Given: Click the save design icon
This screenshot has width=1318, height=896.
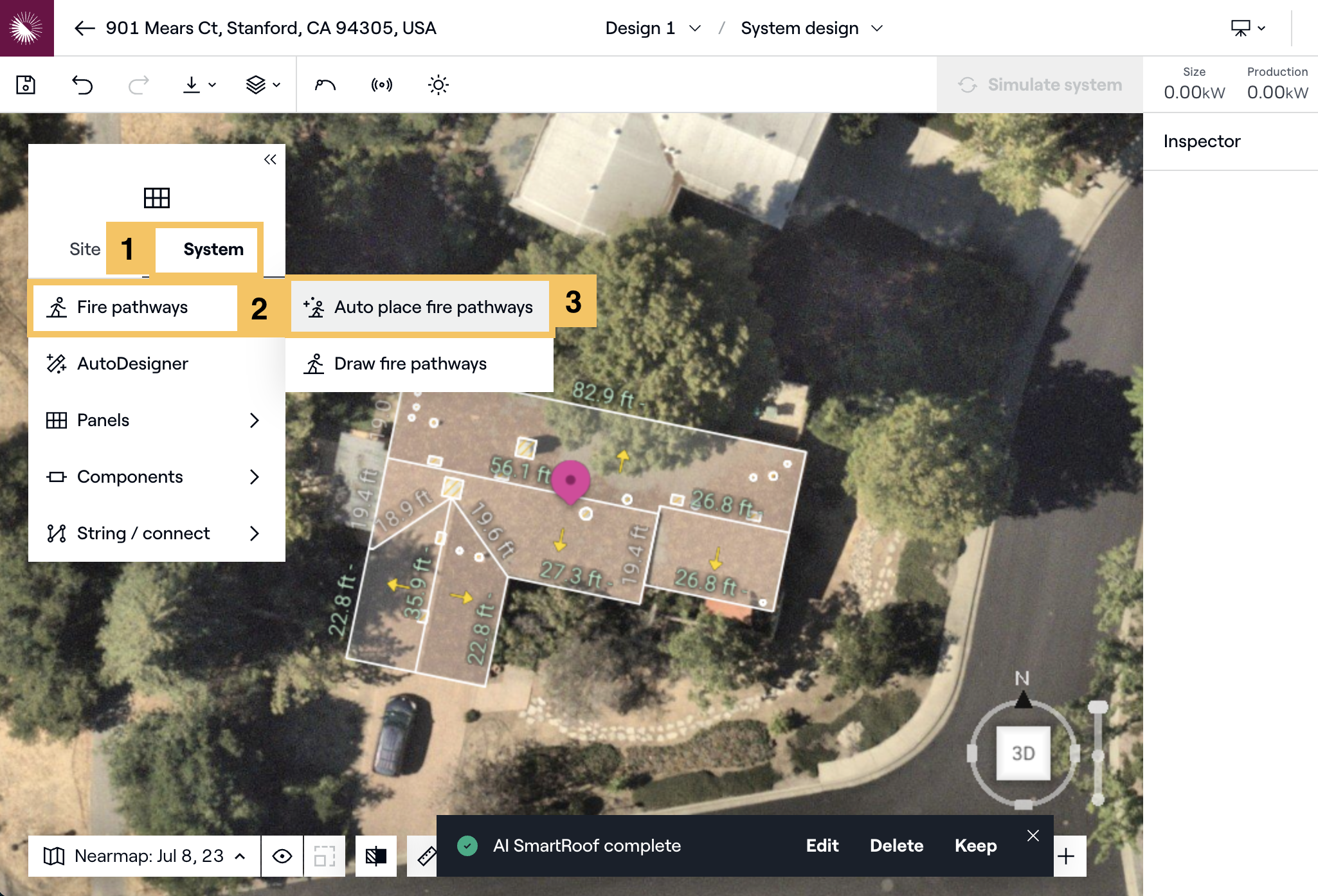Looking at the screenshot, I should click(26, 85).
